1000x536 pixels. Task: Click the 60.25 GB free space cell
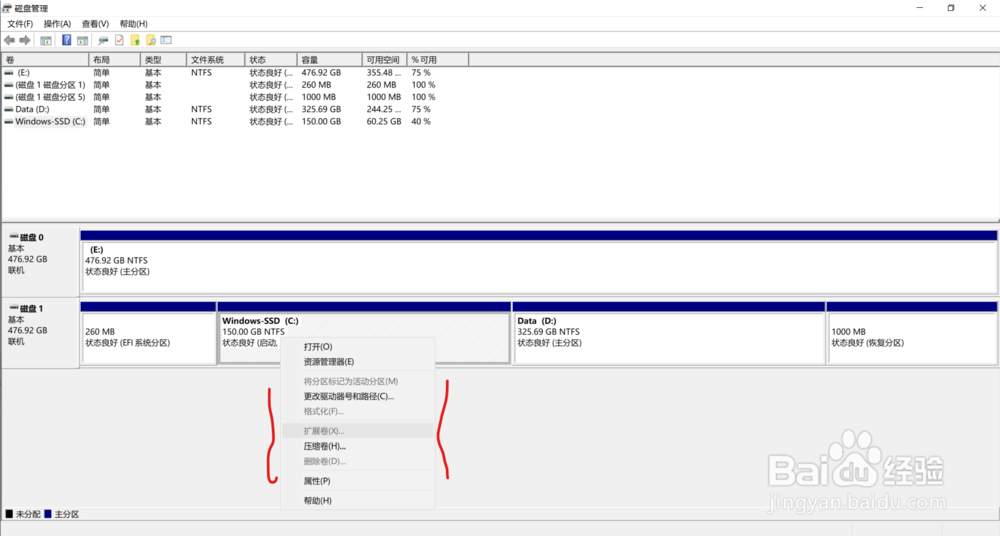[x=384, y=121]
